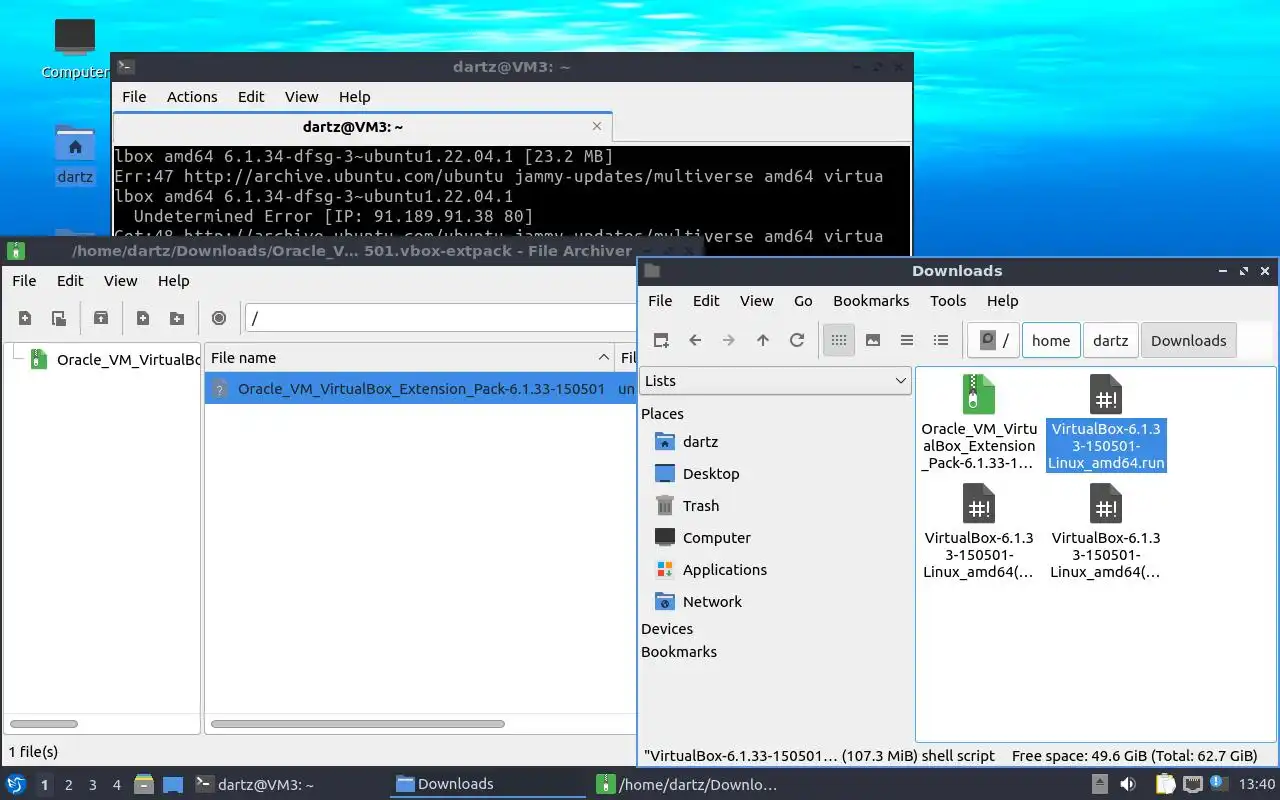This screenshot has width=1280, height=800.
Task: Close the dartz@VM3 terminal tab
Action: 597,126
